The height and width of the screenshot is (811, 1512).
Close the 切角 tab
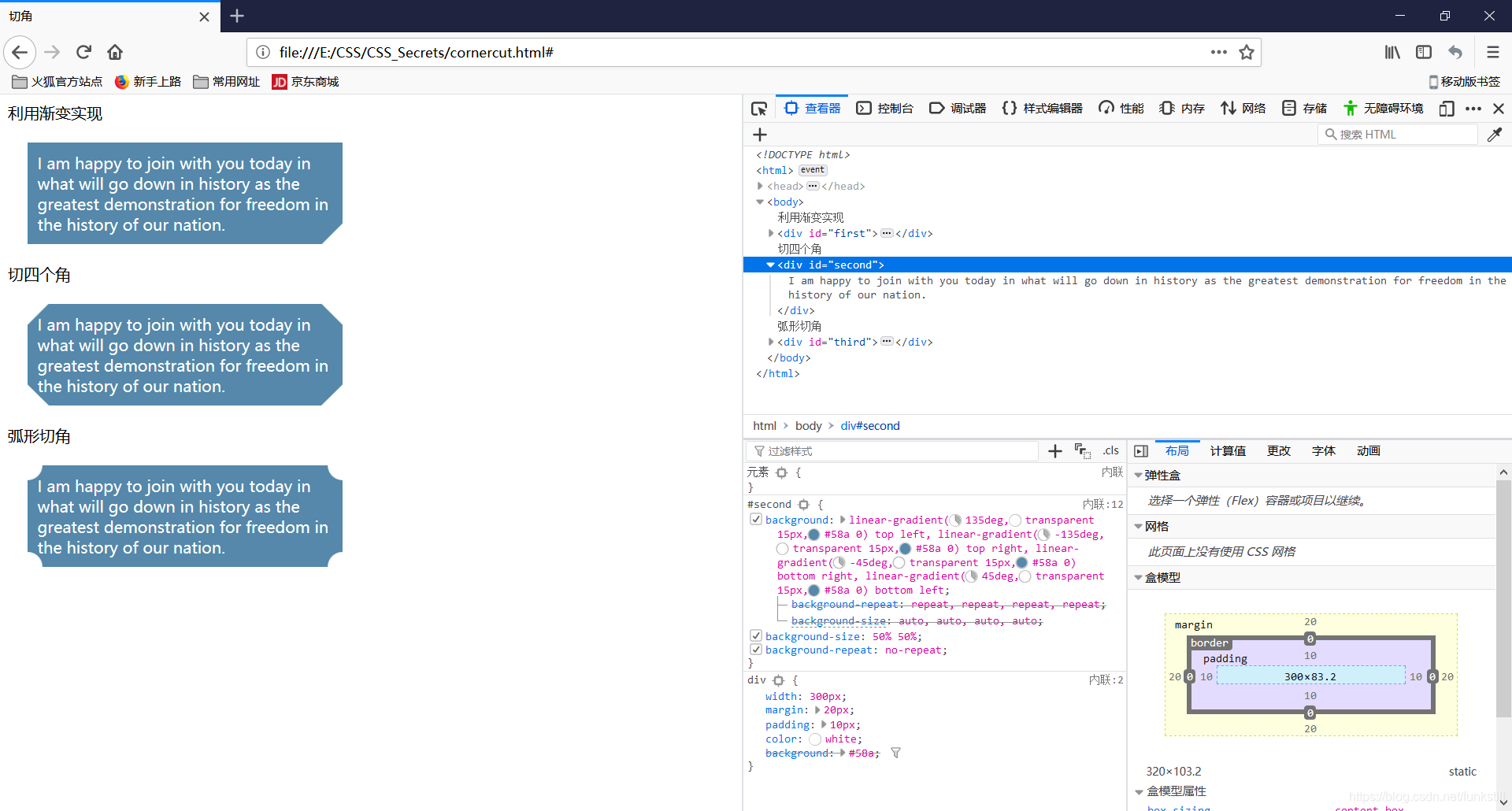[x=204, y=17]
